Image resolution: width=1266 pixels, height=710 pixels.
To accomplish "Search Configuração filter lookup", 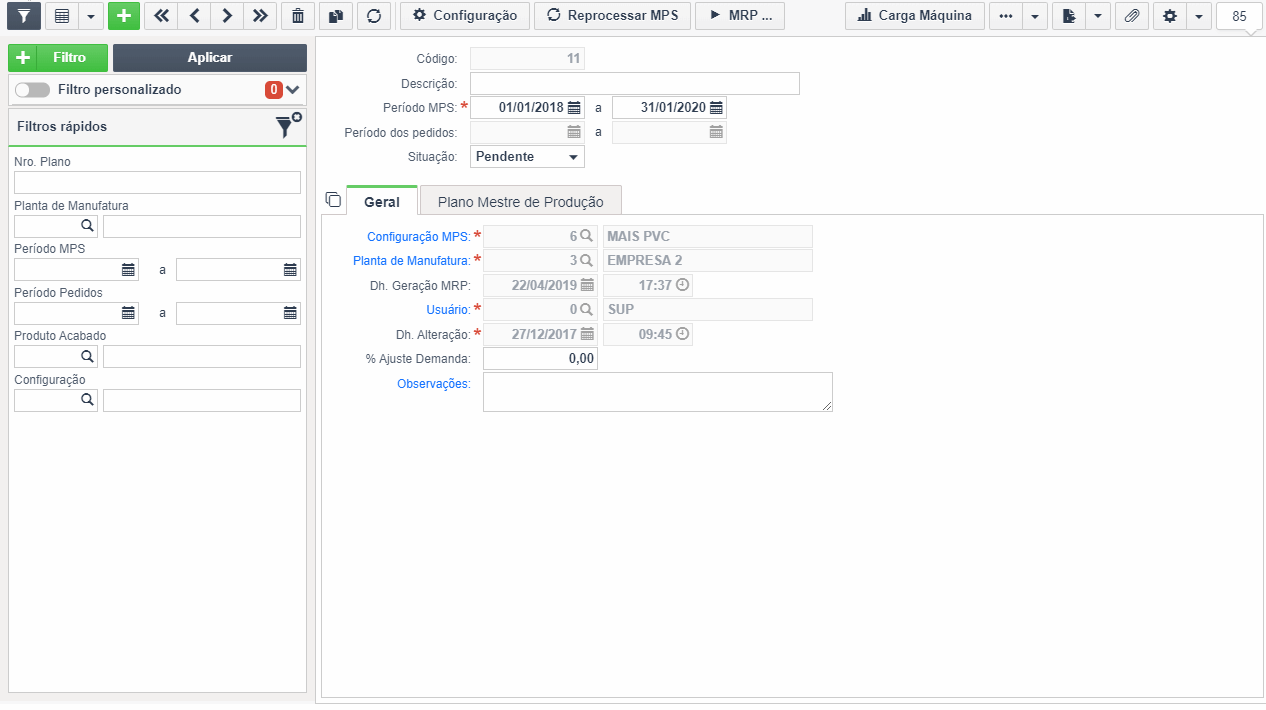I will [87, 400].
